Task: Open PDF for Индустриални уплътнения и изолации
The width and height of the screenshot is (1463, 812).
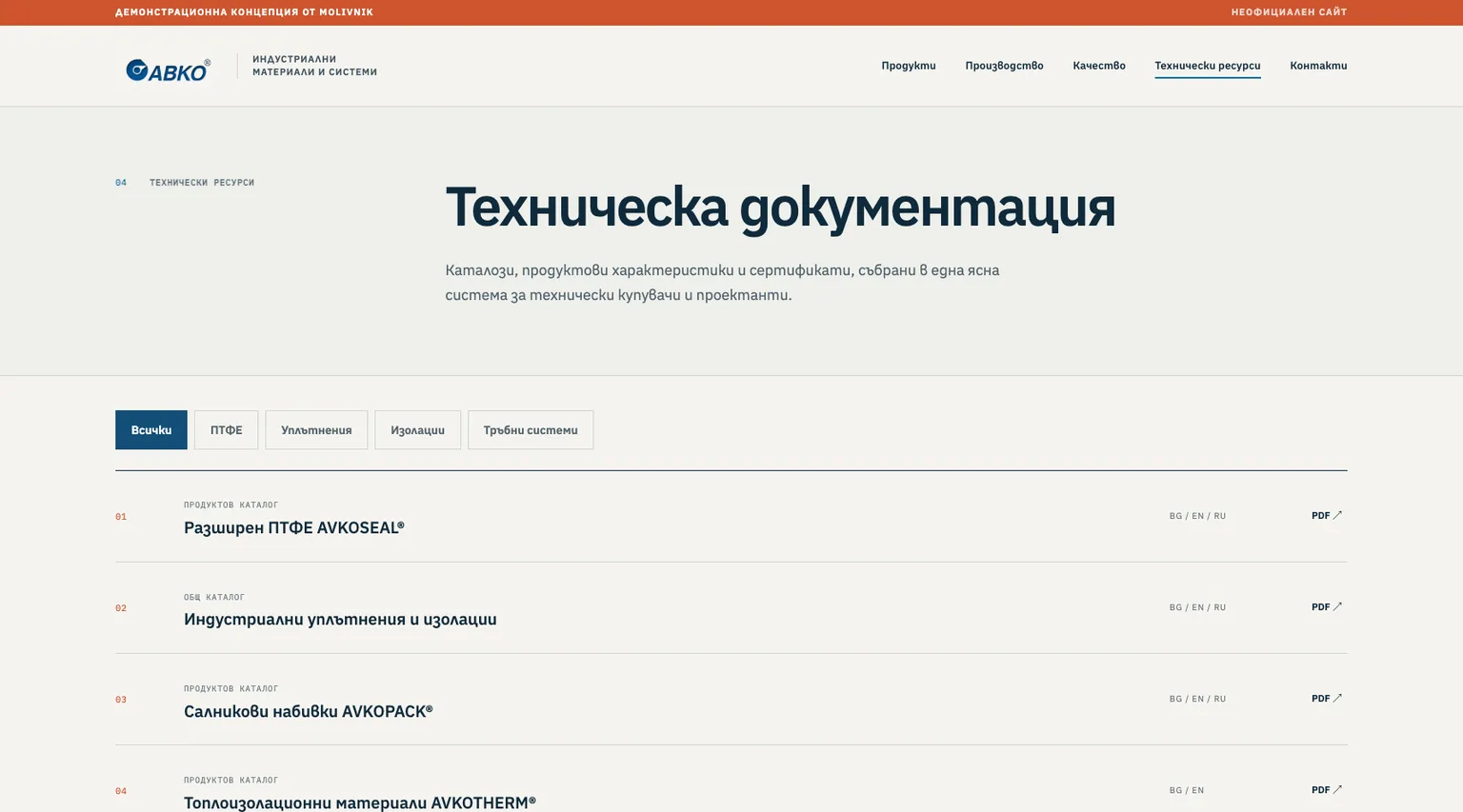Action: (x=1327, y=607)
